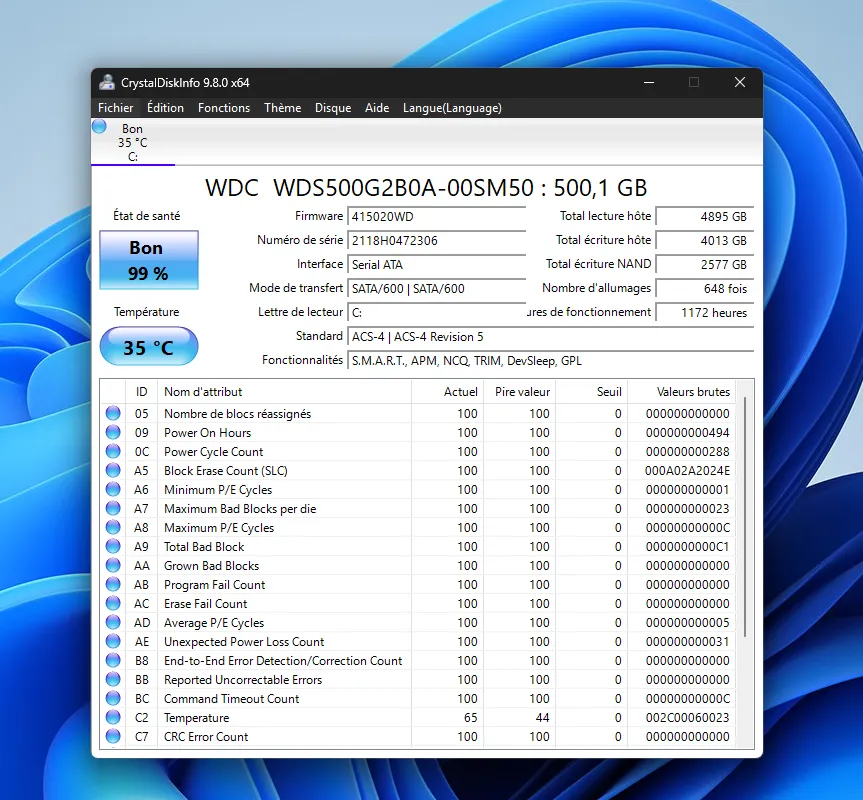Click the Seuil column header
Image resolution: width=863 pixels, height=800 pixels.
(592, 392)
